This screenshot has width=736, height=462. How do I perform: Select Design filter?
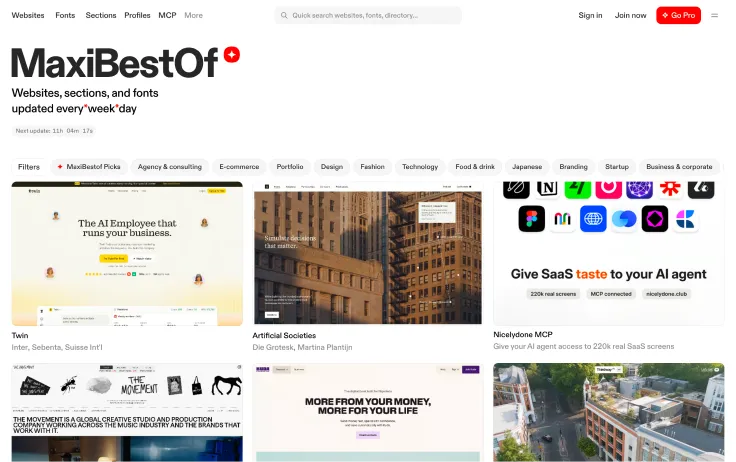click(x=332, y=167)
